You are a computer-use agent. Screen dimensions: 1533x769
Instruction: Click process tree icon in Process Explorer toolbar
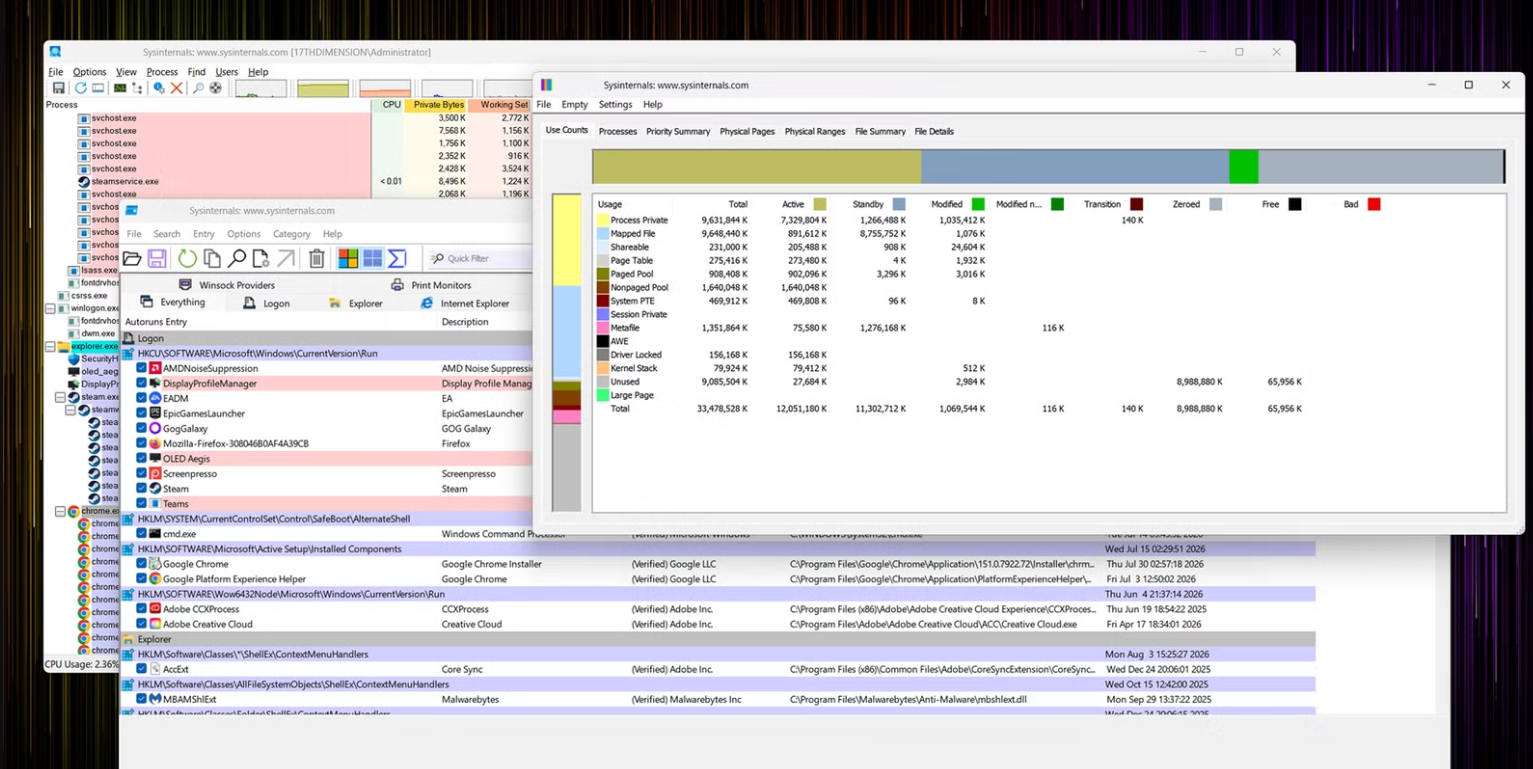click(137, 88)
